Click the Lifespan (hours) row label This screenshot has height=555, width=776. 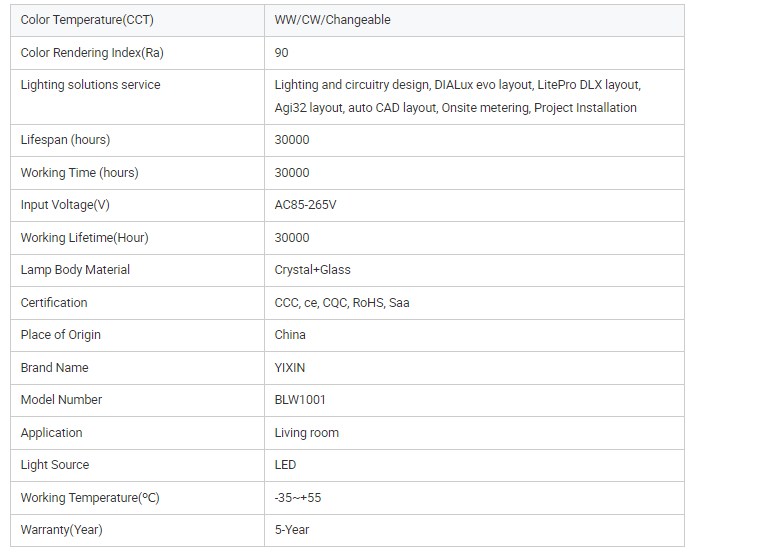(65, 140)
